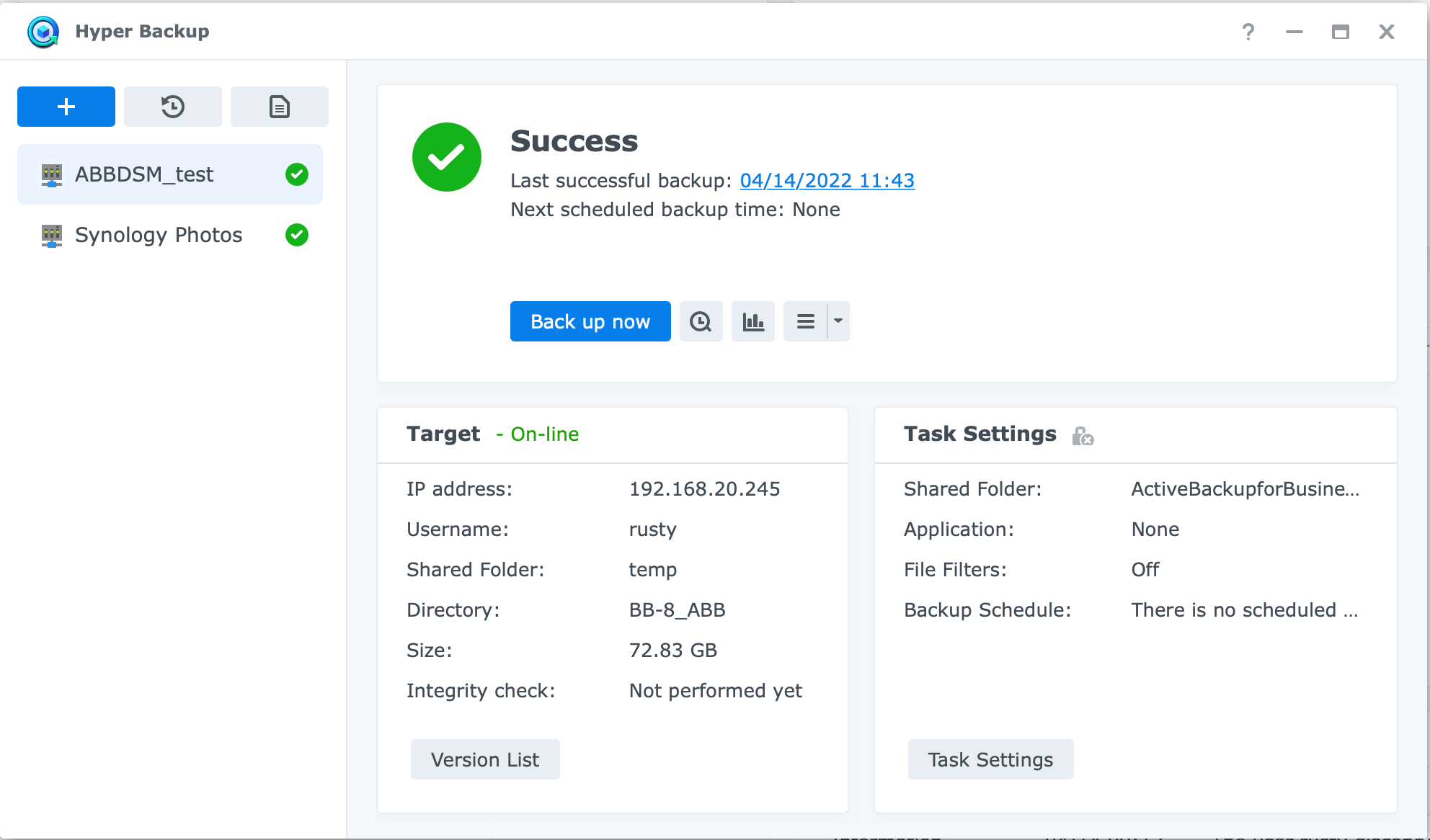Viewport: 1430px width, 840px height.
Task: Click the Success heading
Action: [574, 141]
